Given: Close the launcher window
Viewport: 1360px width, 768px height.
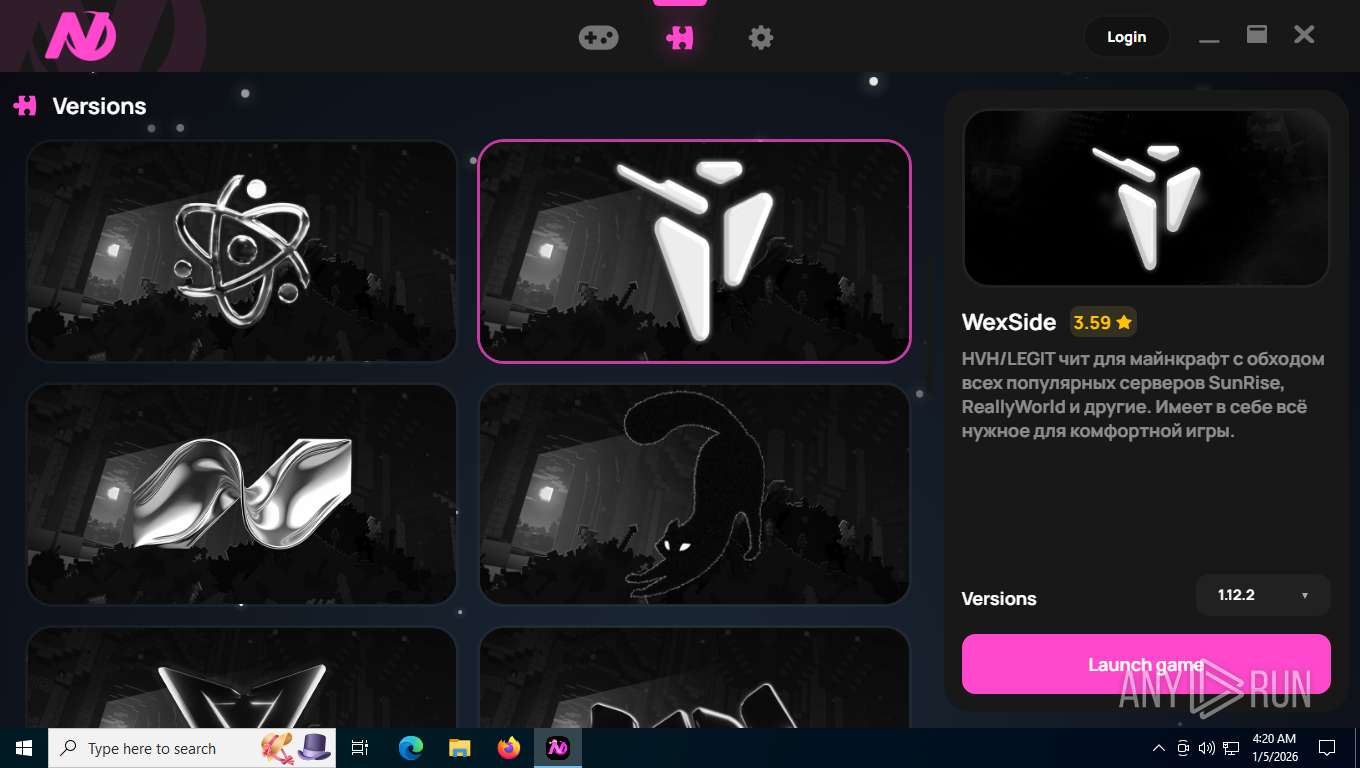Looking at the screenshot, I should click(x=1304, y=35).
